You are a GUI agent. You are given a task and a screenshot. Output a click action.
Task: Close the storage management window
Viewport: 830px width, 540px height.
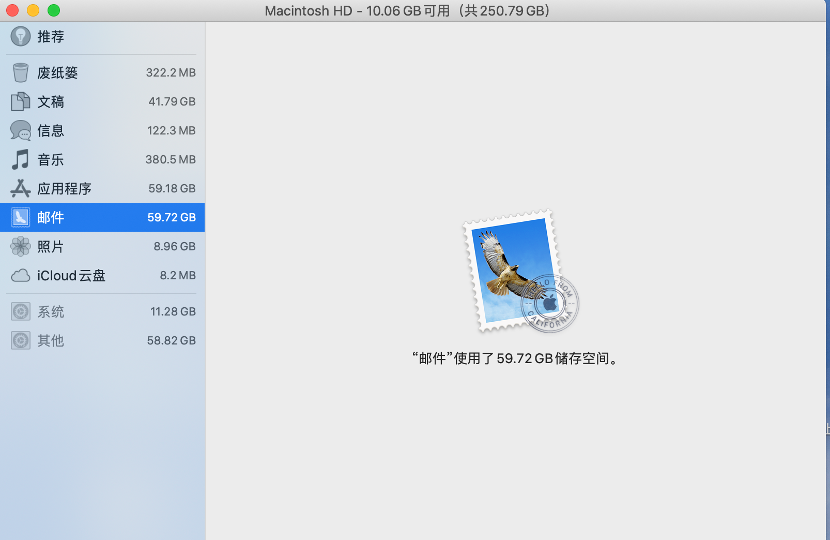point(13,10)
